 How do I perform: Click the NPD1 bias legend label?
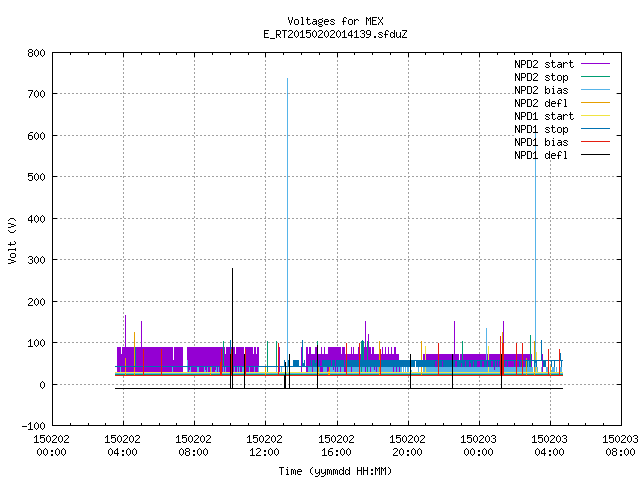point(541,142)
